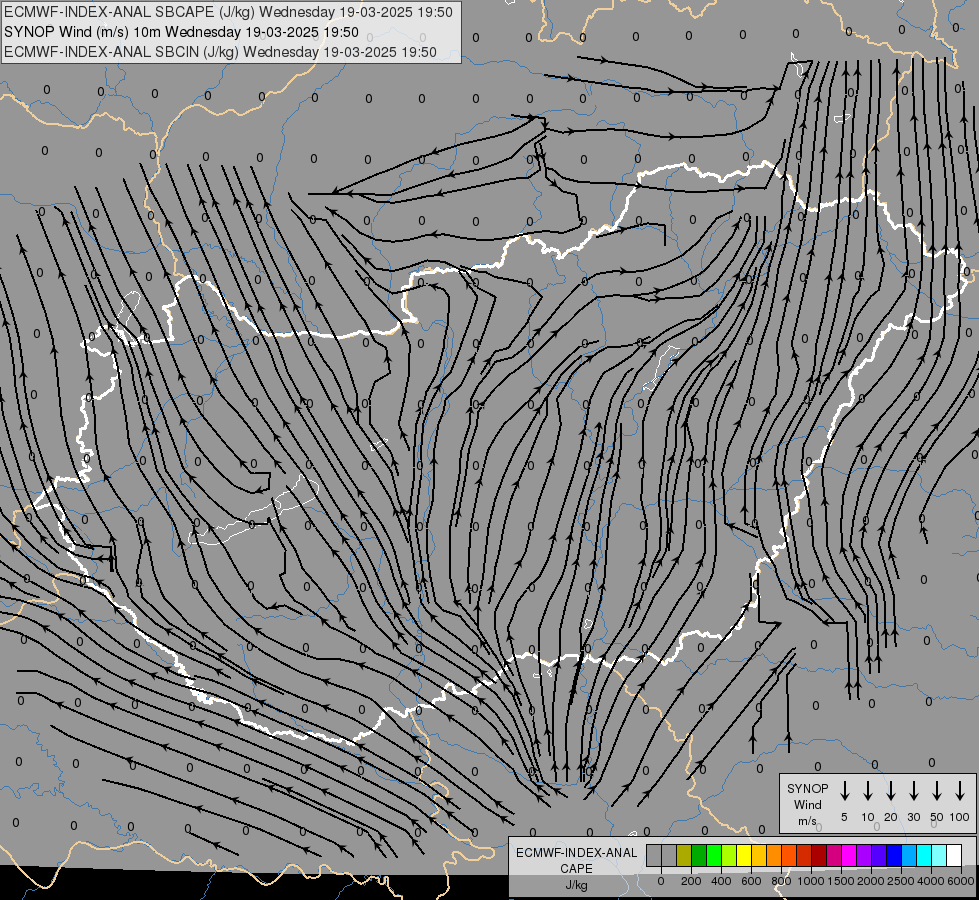The height and width of the screenshot is (900, 979).
Task: Click the SYNOP wind arrow above 10
Action: [868, 790]
